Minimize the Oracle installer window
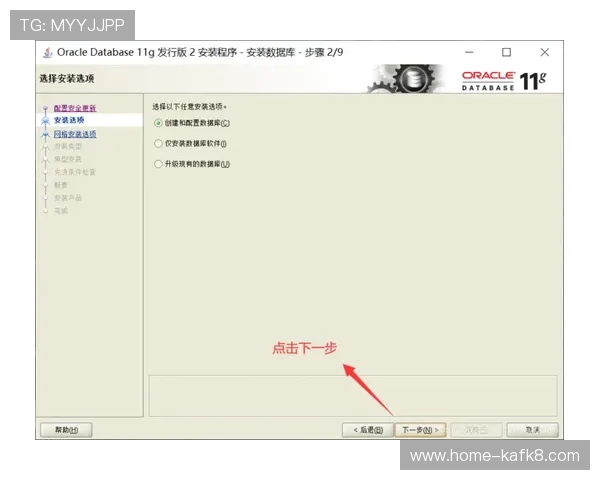The height and width of the screenshot is (480, 600). tap(469, 52)
